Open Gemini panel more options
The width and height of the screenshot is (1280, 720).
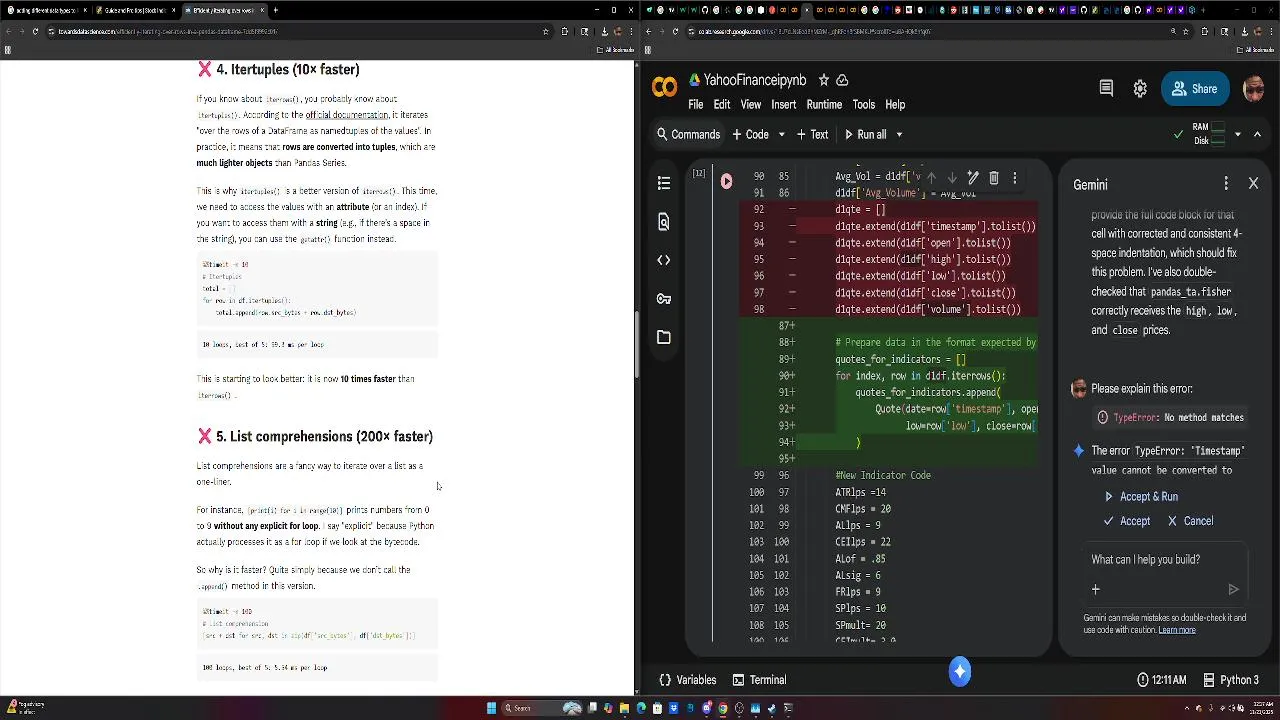[1226, 184]
